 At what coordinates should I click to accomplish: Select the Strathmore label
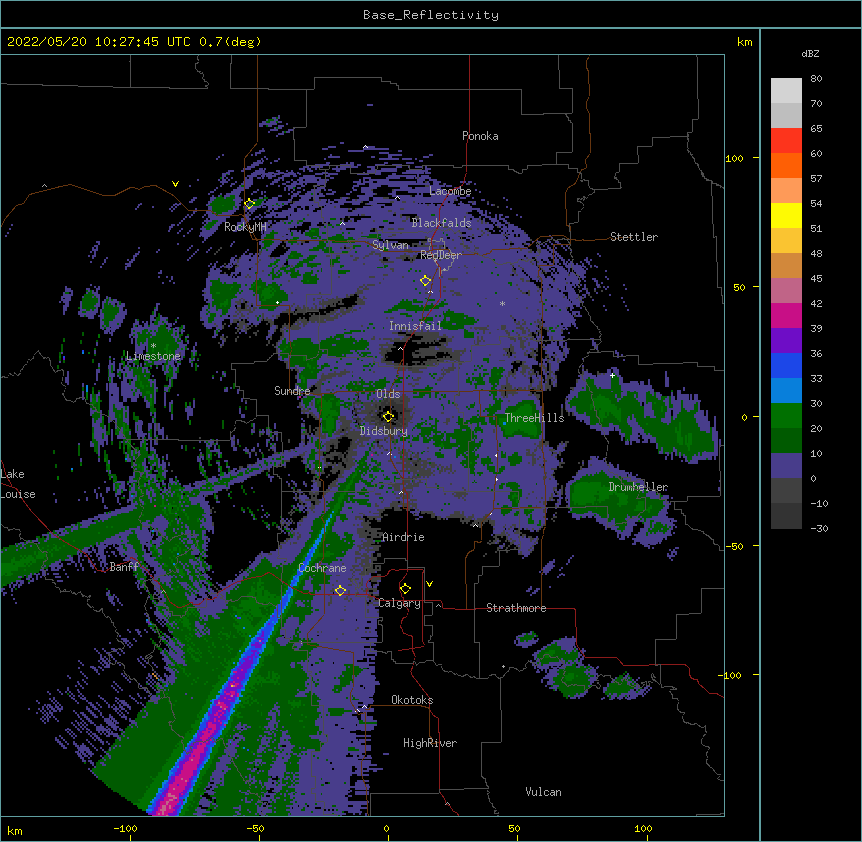coord(516,608)
